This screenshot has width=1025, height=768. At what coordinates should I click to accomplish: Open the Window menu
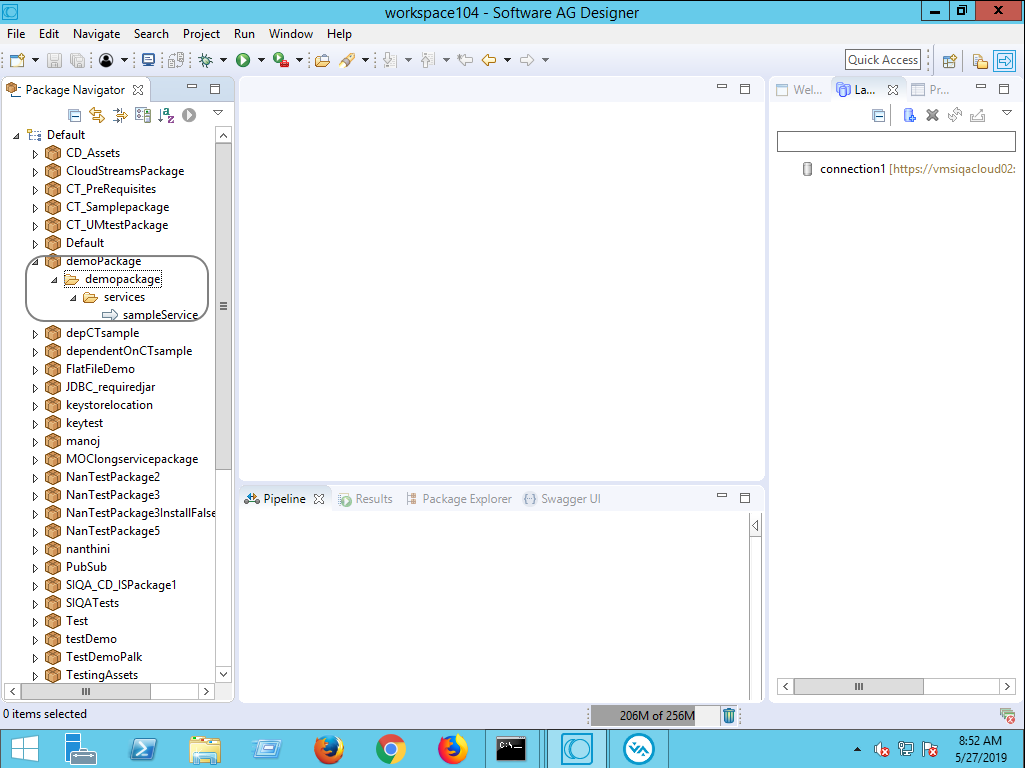click(x=291, y=34)
